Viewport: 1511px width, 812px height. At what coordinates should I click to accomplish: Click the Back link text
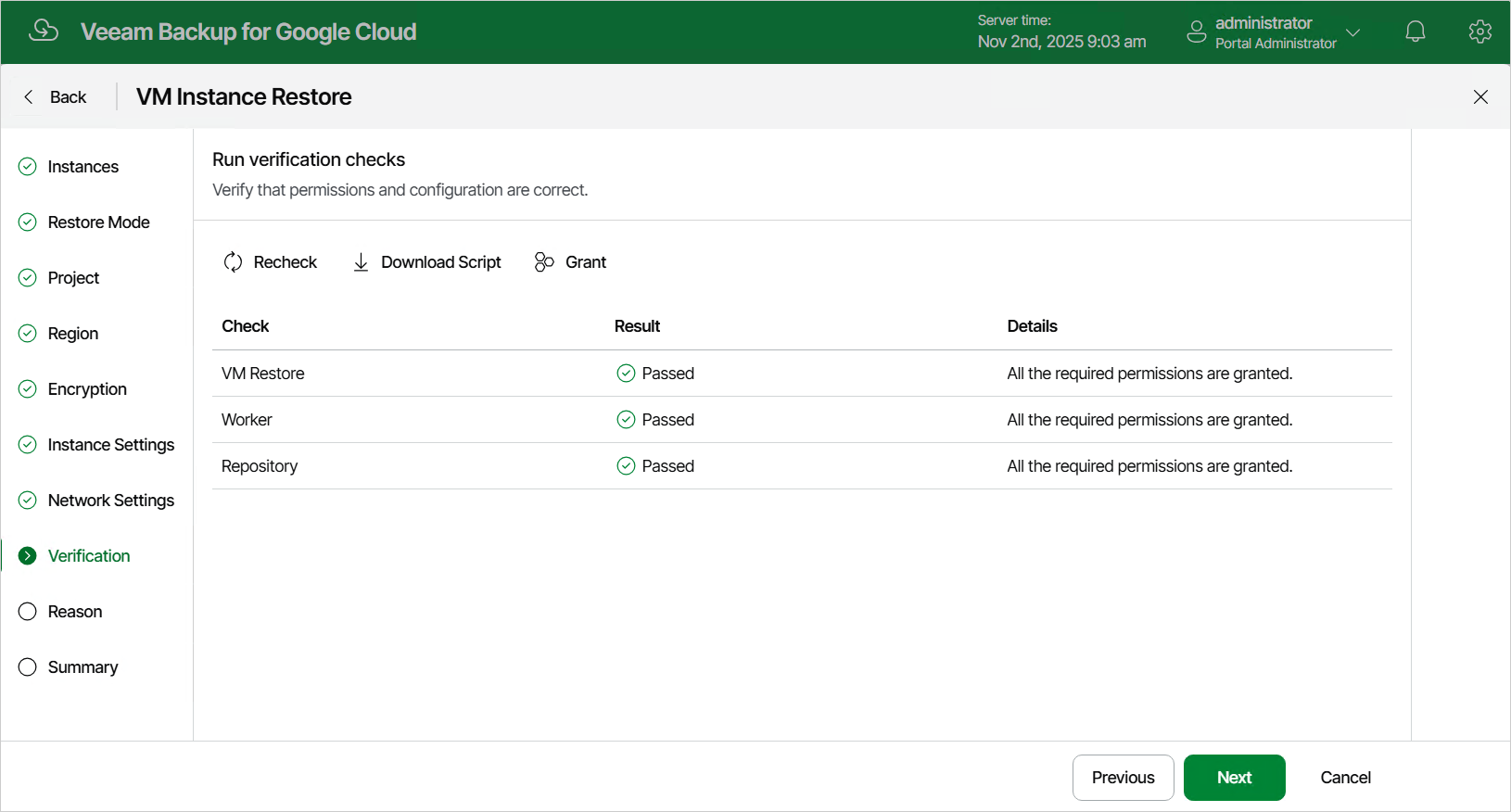coord(68,97)
